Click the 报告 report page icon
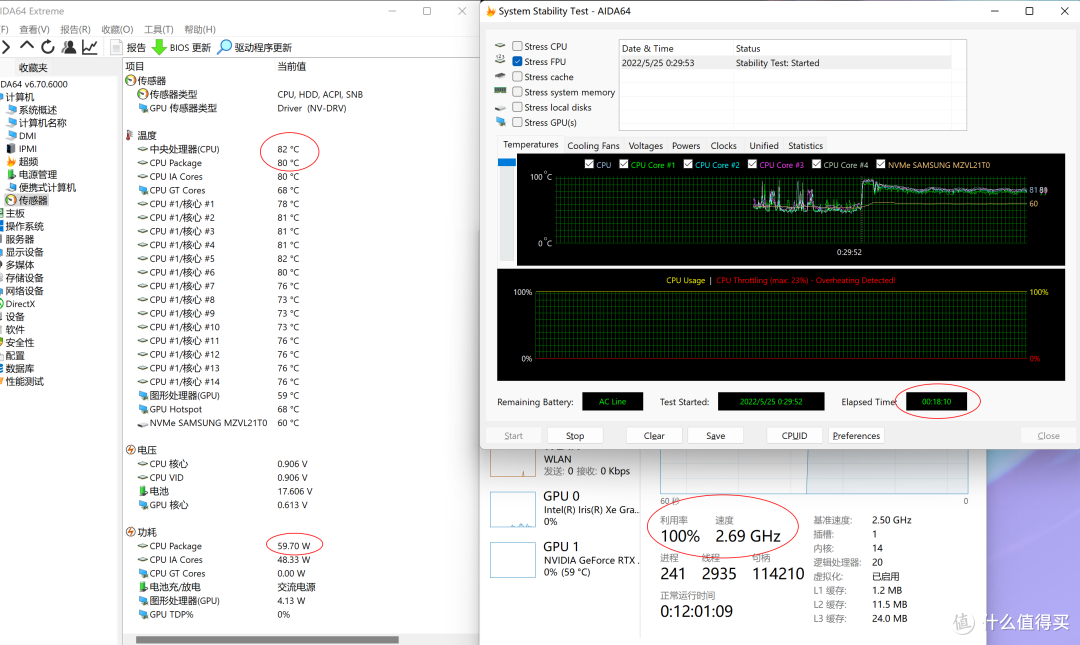 pyautogui.click(x=116, y=47)
